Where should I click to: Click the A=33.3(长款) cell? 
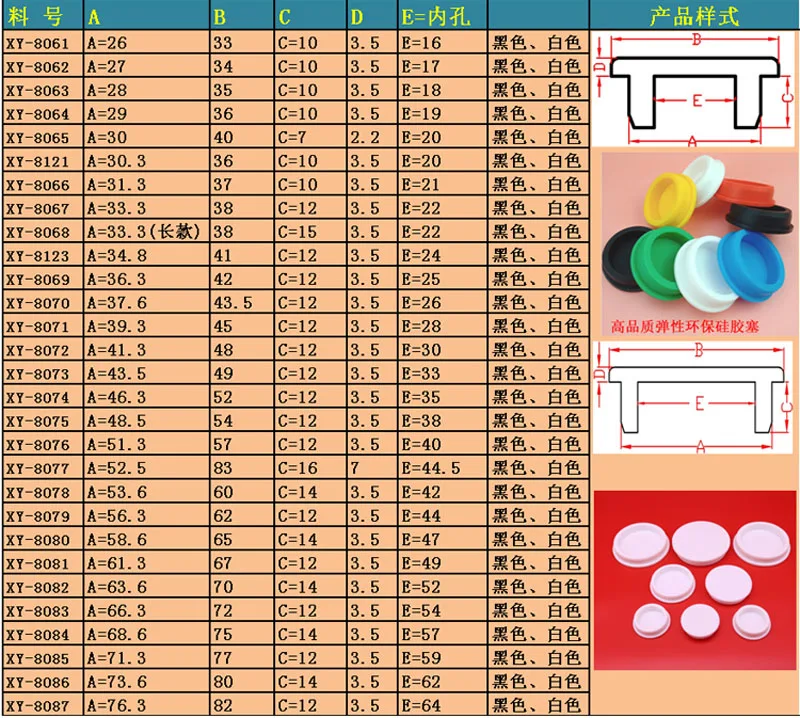[x=144, y=231]
